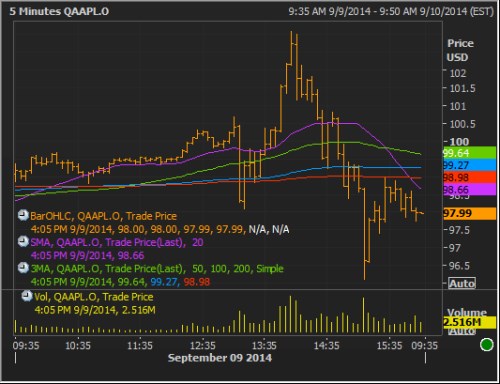500x384 pixels.
Task: Click the 11:35 time axis label
Action: [x=140, y=345]
